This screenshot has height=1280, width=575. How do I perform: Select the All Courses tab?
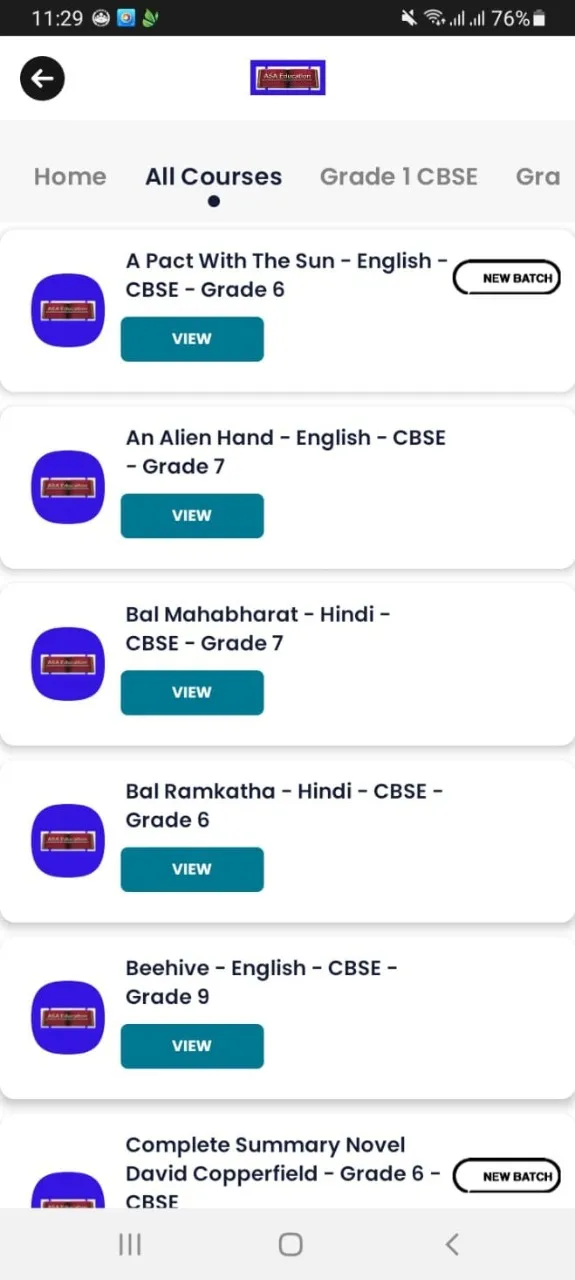pyautogui.click(x=214, y=177)
